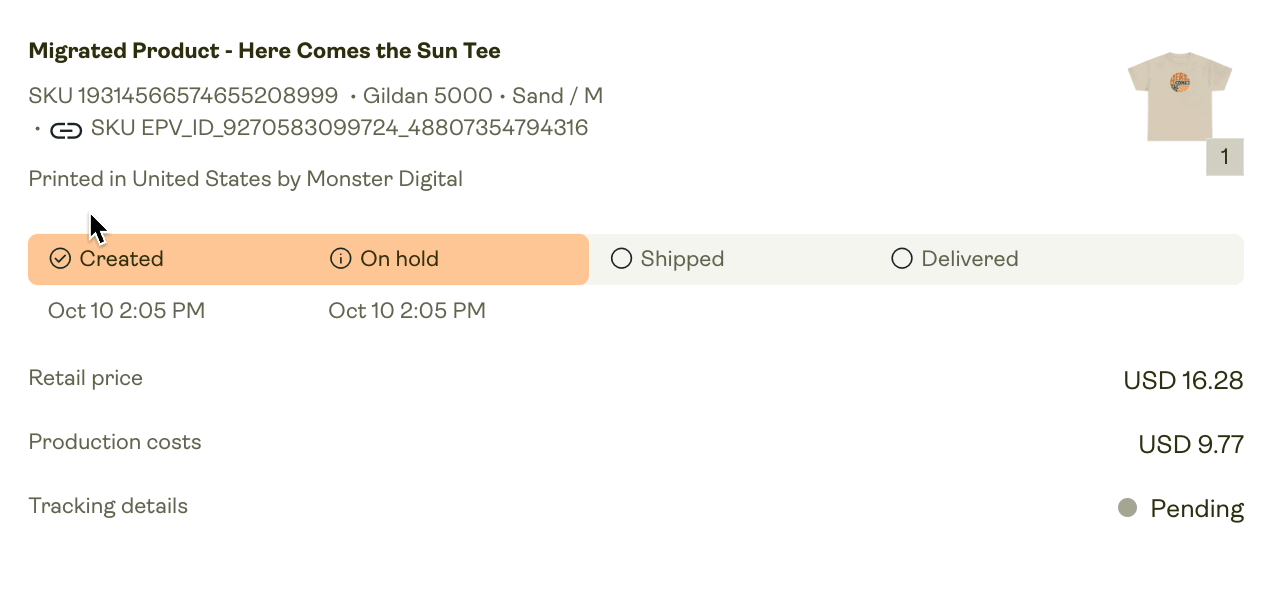This screenshot has height=592, width=1272.
Task: Click the production costs USD 9.77 value
Action: [x=1191, y=445]
